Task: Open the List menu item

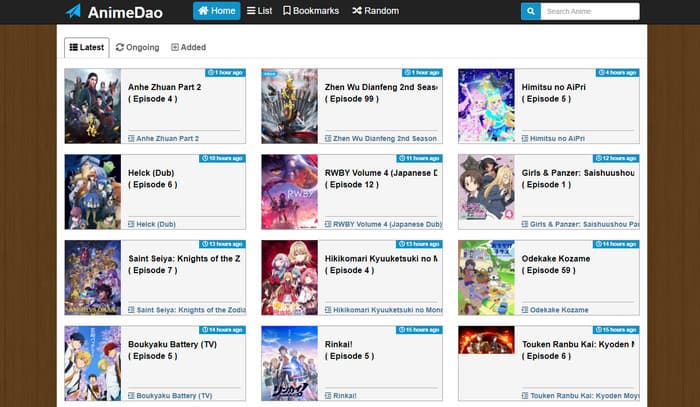Action: (x=259, y=11)
